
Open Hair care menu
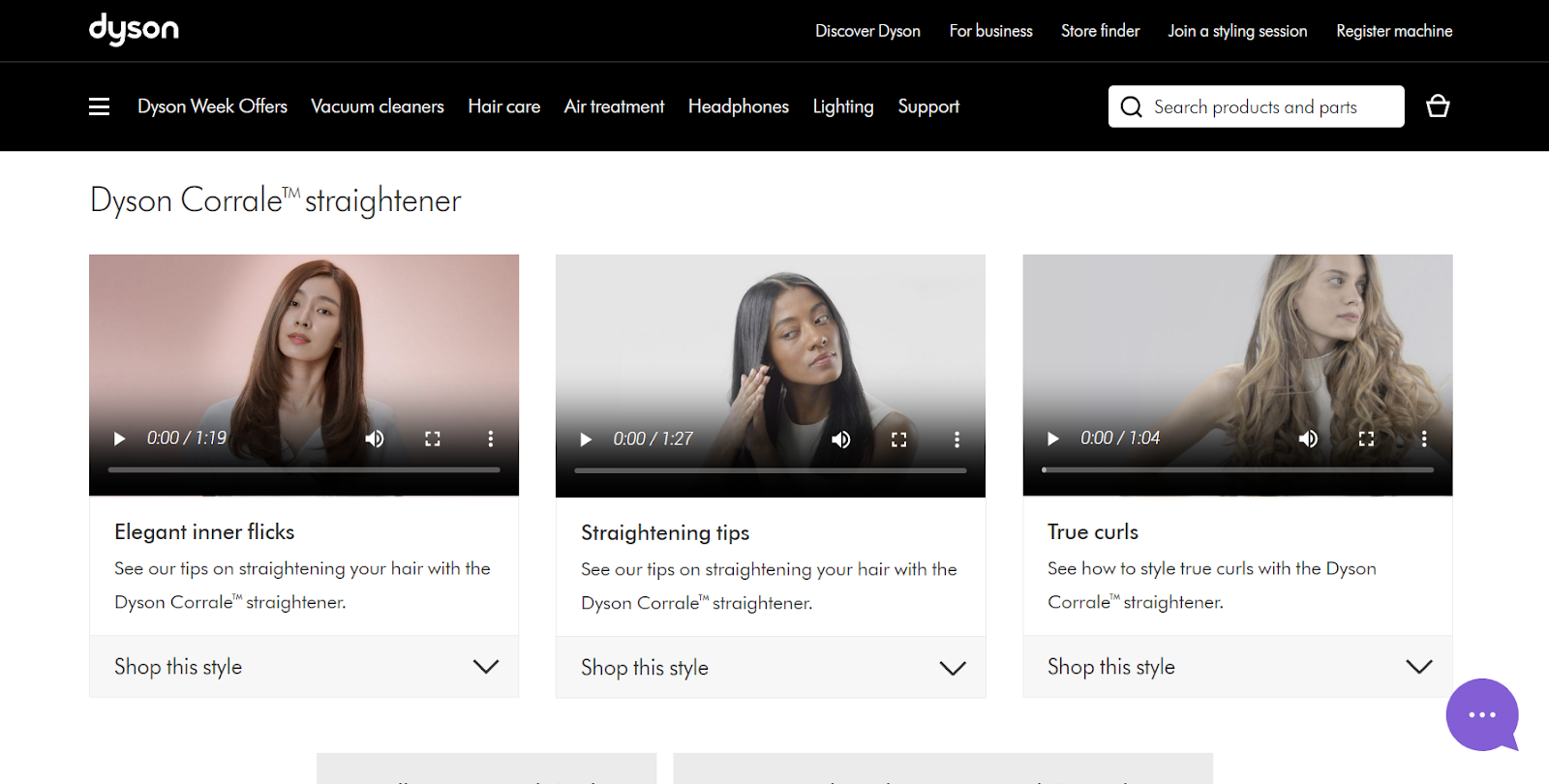click(x=504, y=106)
